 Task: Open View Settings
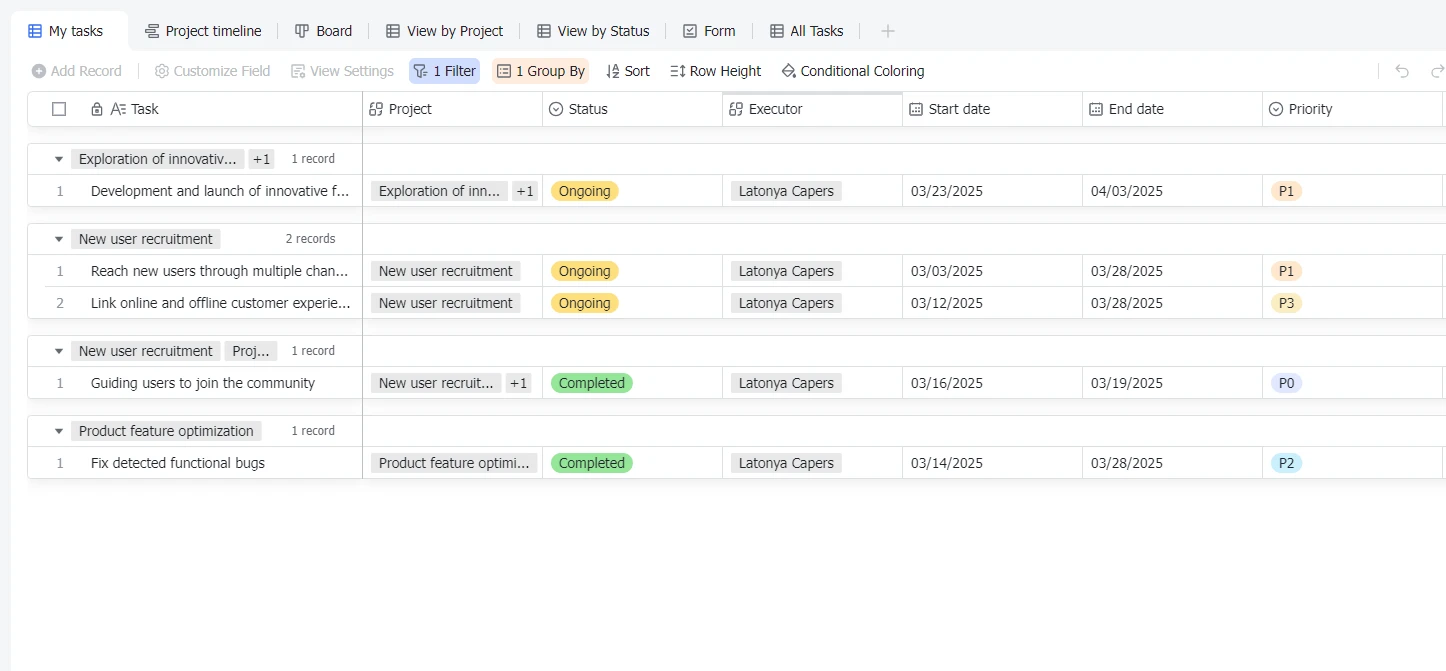(342, 71)
